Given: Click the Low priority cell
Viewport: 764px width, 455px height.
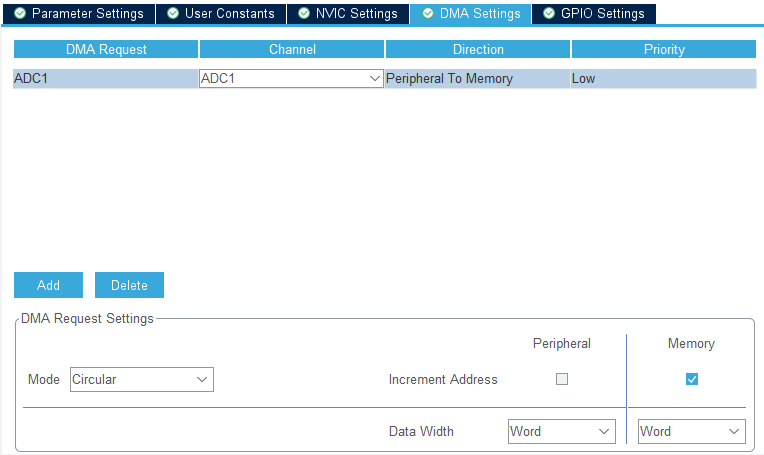Looking at the screenshot, I should (663, 78).
